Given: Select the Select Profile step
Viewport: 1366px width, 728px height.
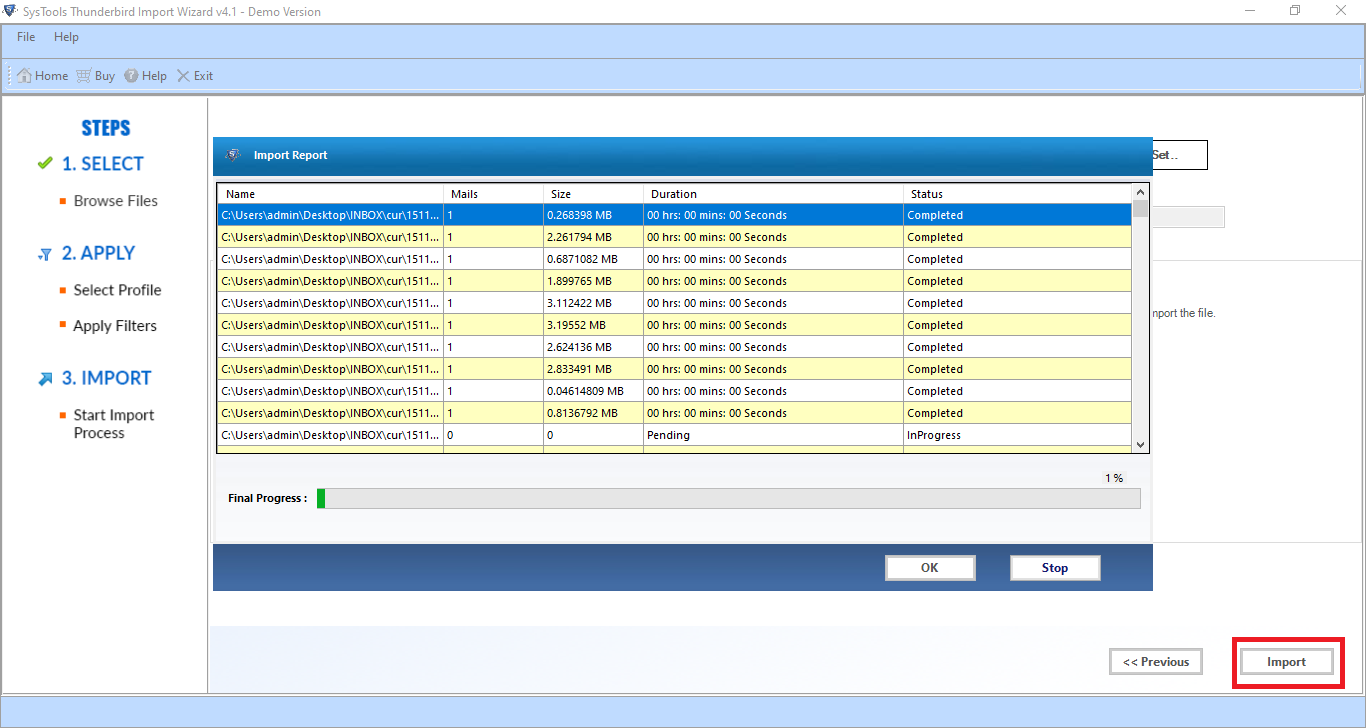Looking at the screenshot, I should click(117, 290).
